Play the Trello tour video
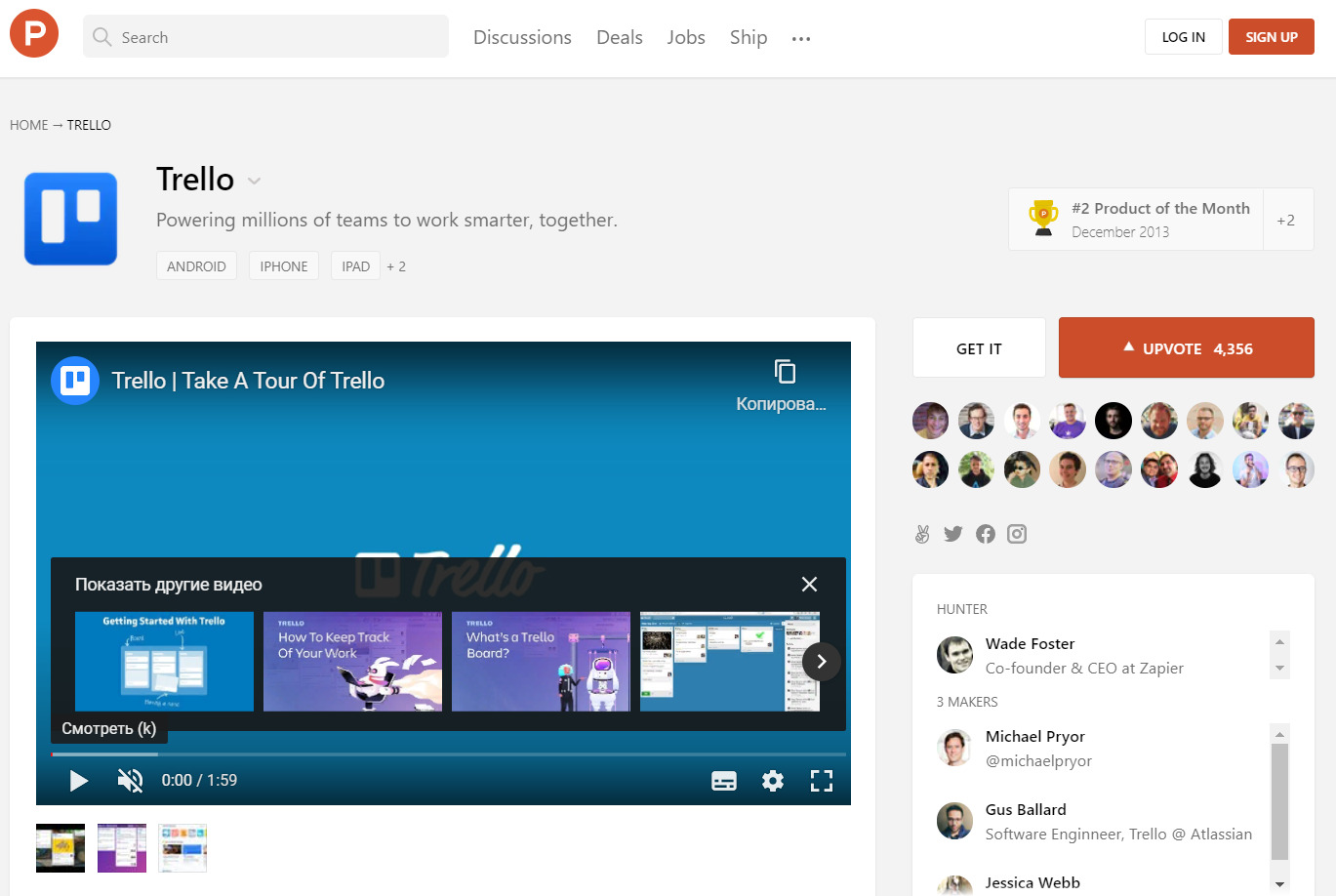The width and height of the screenshot is (1336, 896). coord(78,780)
